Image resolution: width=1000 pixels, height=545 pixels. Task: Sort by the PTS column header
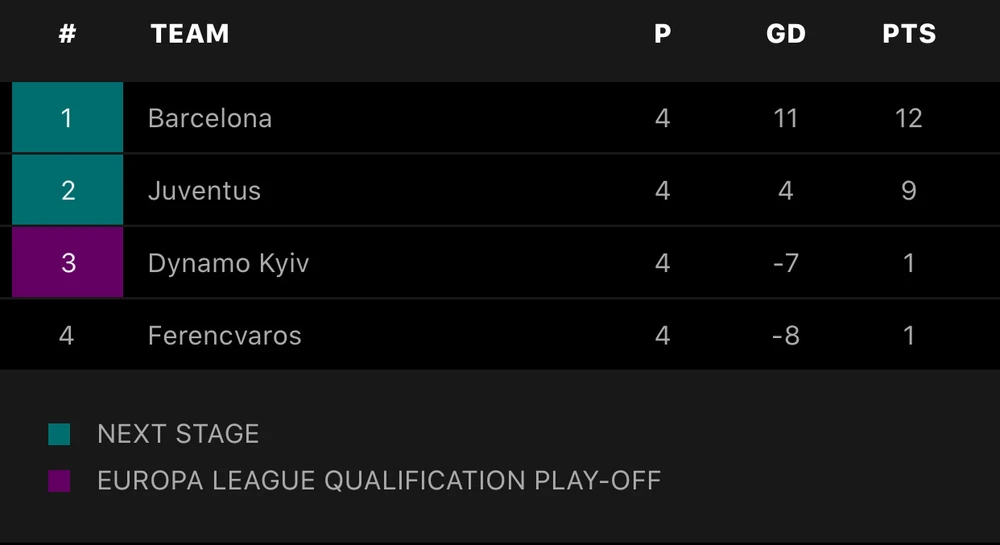(908, 34)
